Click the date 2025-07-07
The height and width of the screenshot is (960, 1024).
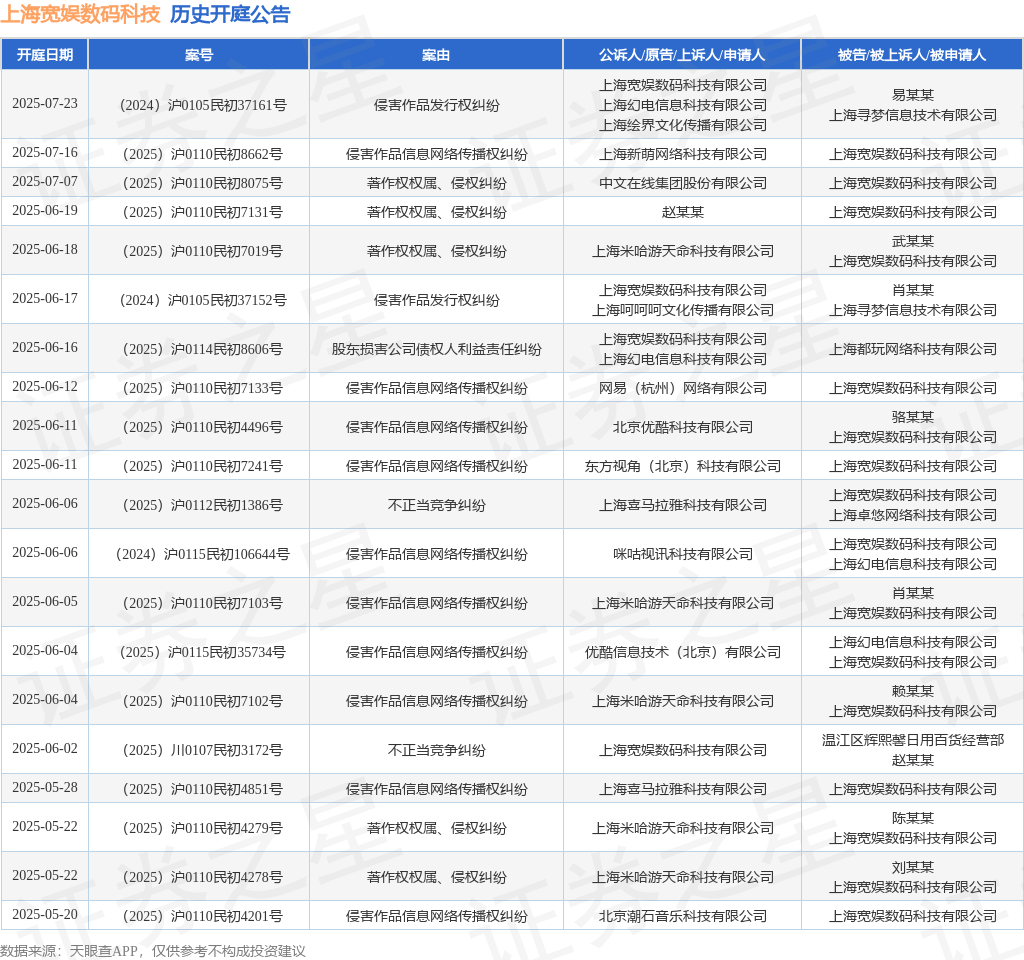coord(44,182)
